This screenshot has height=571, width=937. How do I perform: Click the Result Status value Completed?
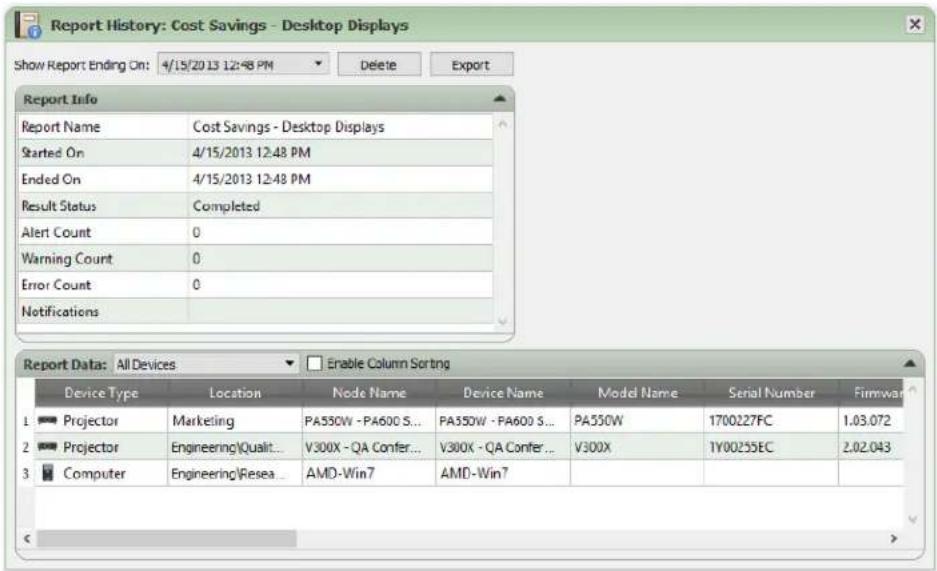226,206
